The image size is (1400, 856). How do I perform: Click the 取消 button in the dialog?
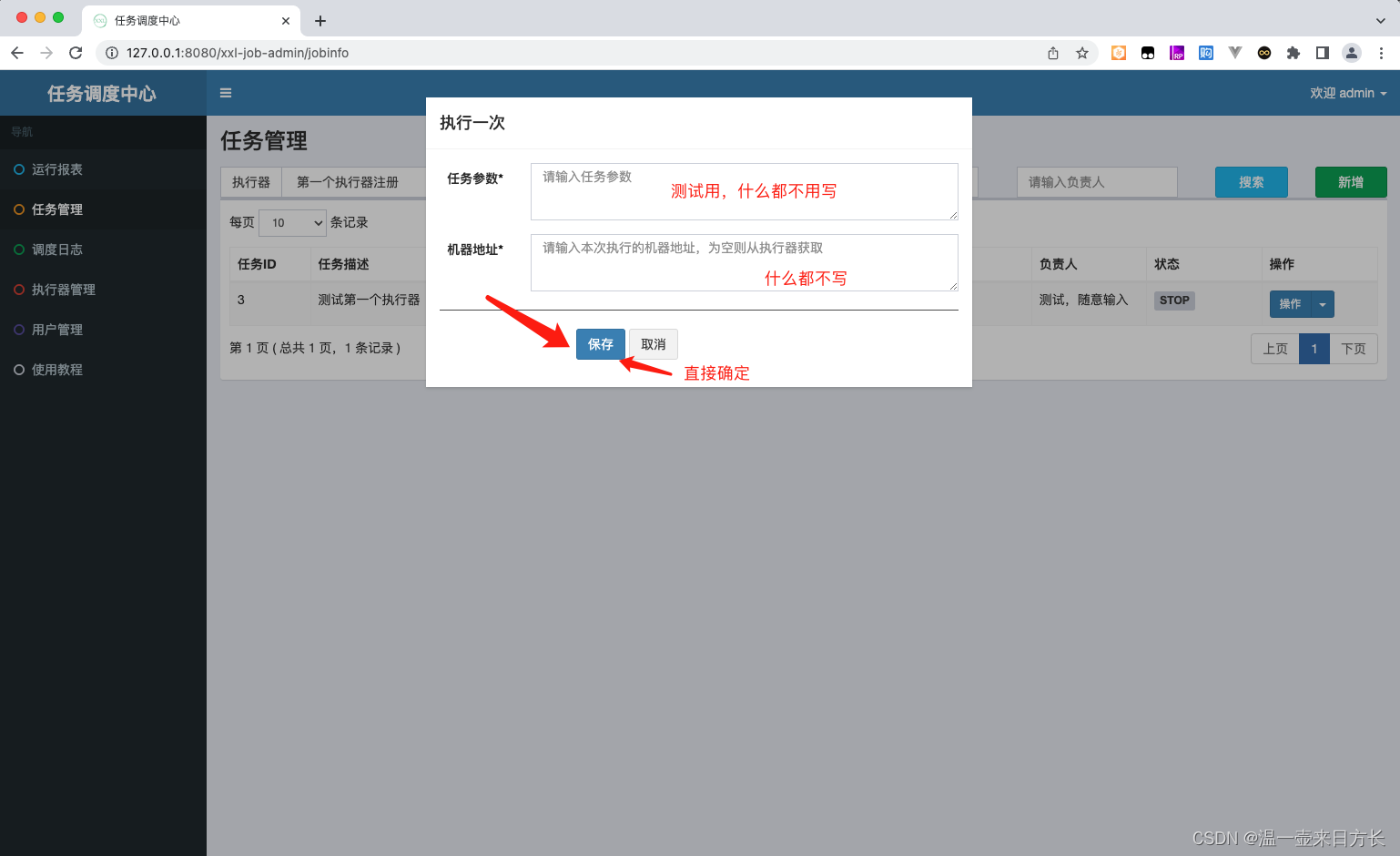click(654, 344)
